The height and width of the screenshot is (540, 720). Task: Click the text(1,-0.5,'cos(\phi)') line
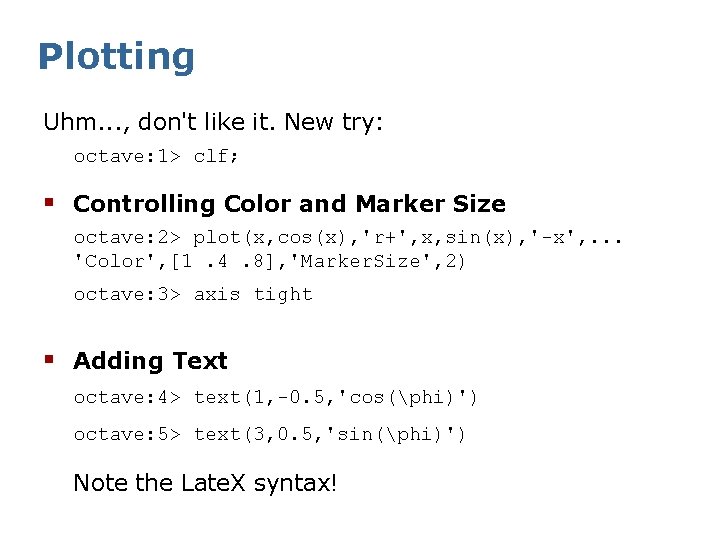click(276, 398)
